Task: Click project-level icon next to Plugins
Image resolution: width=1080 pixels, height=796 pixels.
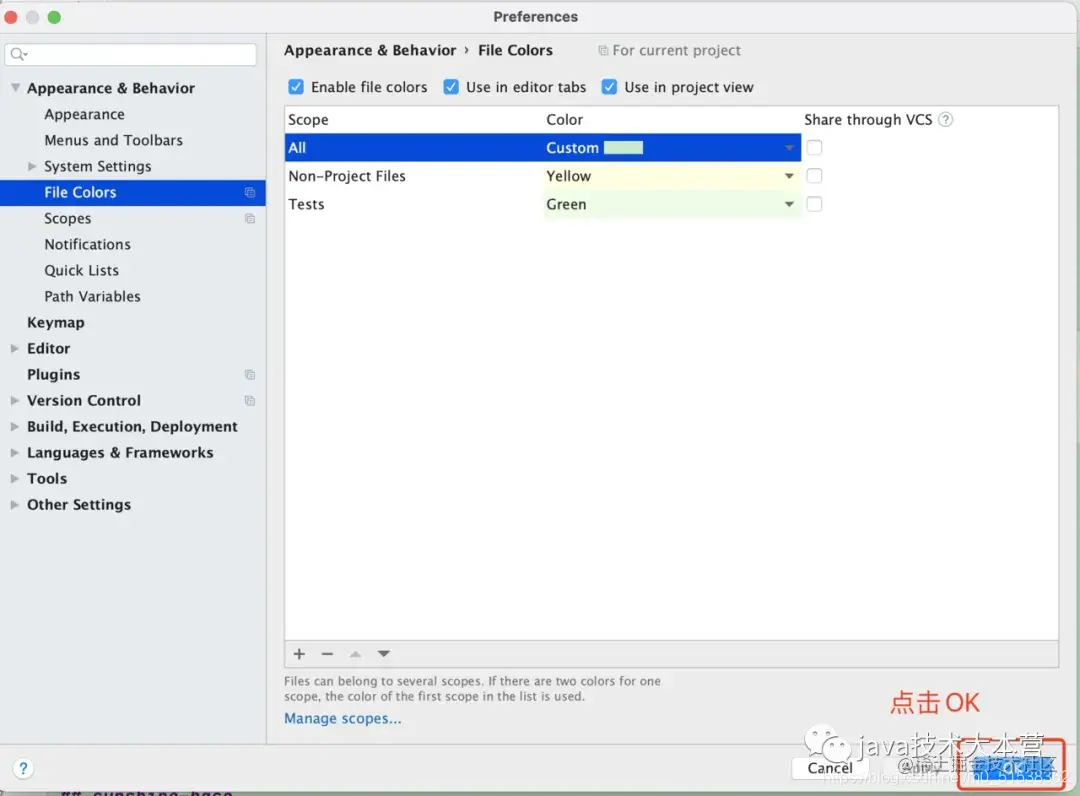Action: click(250, 375)
